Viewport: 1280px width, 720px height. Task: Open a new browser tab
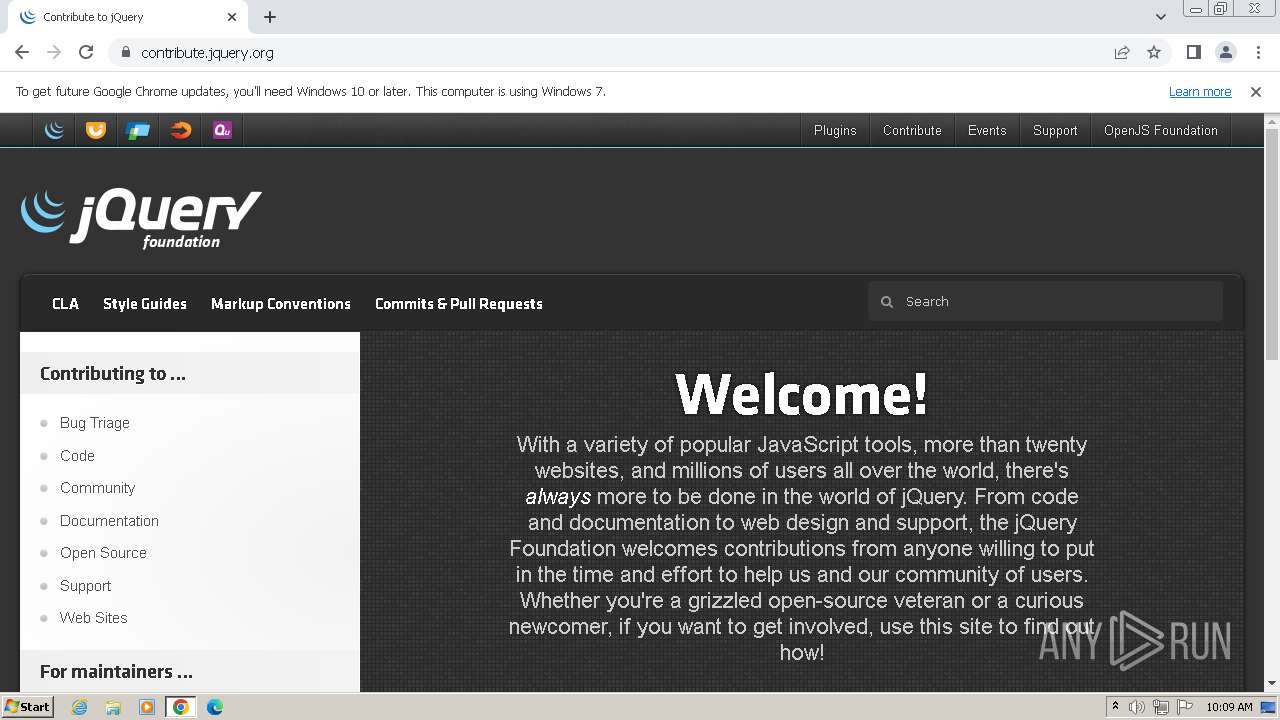270,17
